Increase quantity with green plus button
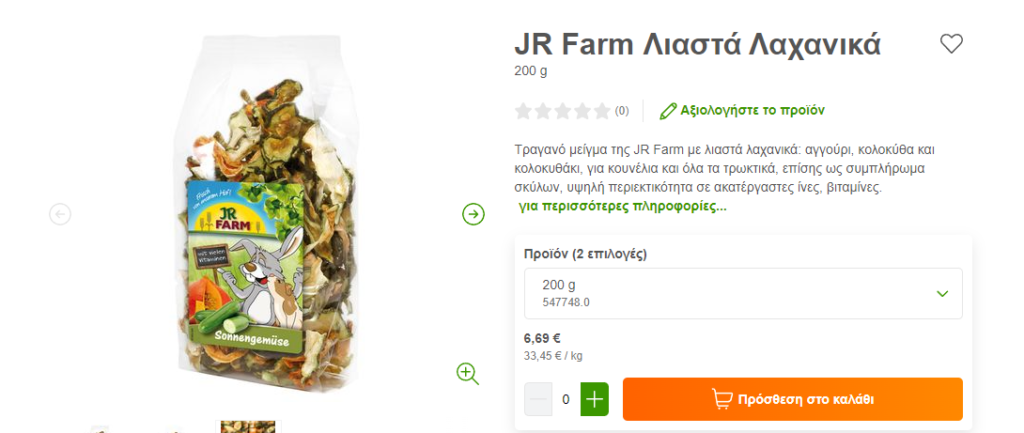 pyautogui.click(x=594, y=399)
